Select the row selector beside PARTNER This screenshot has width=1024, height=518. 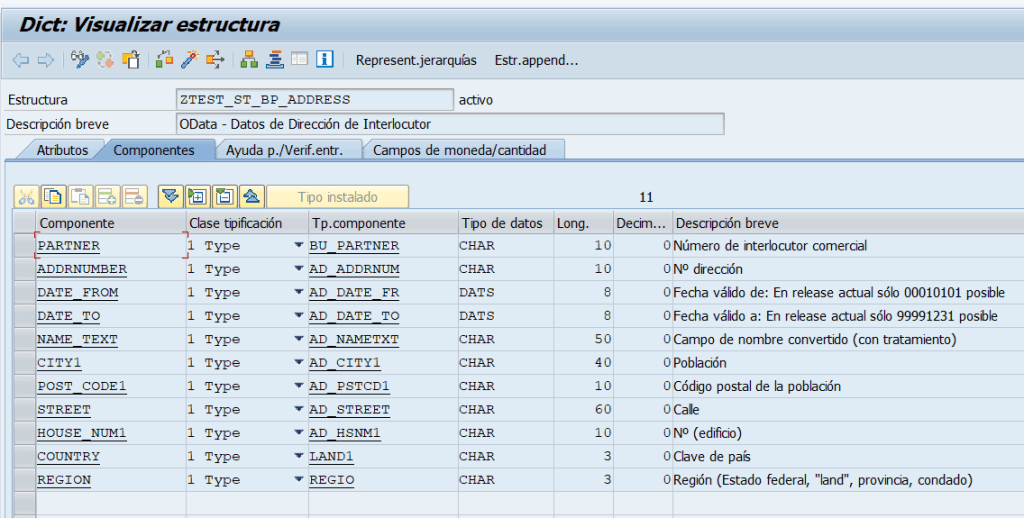[x=24, y=246]
